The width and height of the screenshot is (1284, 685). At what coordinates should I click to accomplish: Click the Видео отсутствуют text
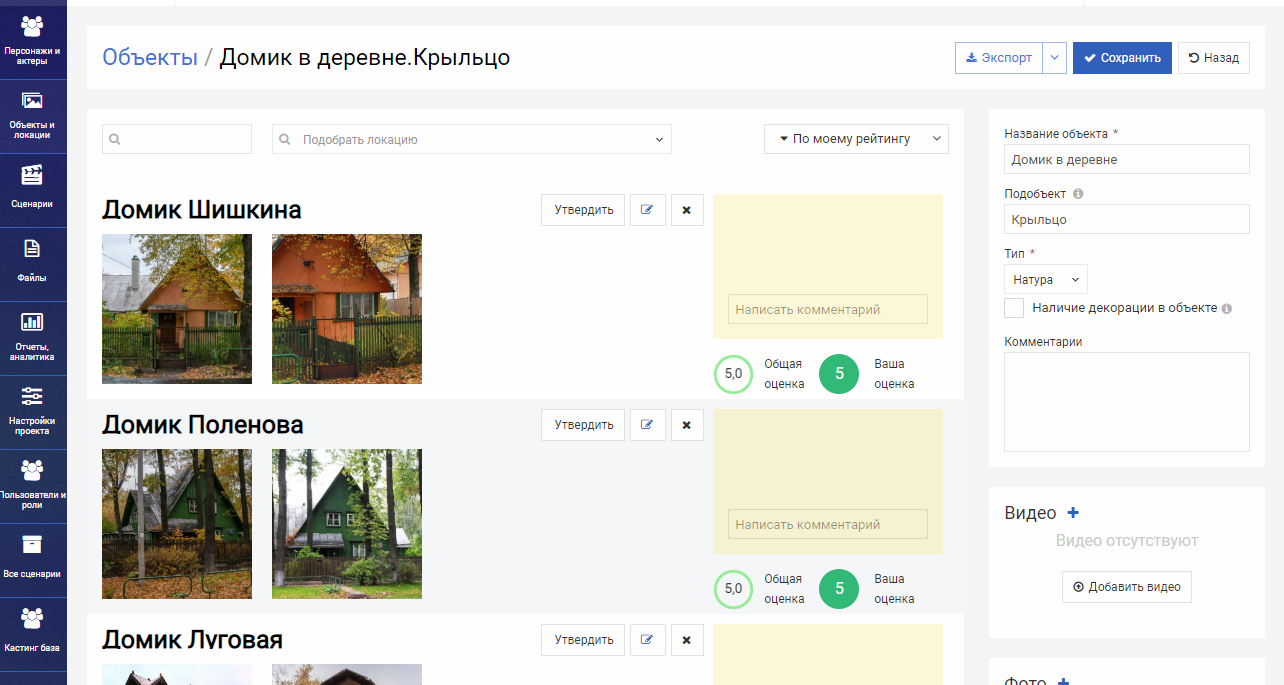(x=1127, y=541)
